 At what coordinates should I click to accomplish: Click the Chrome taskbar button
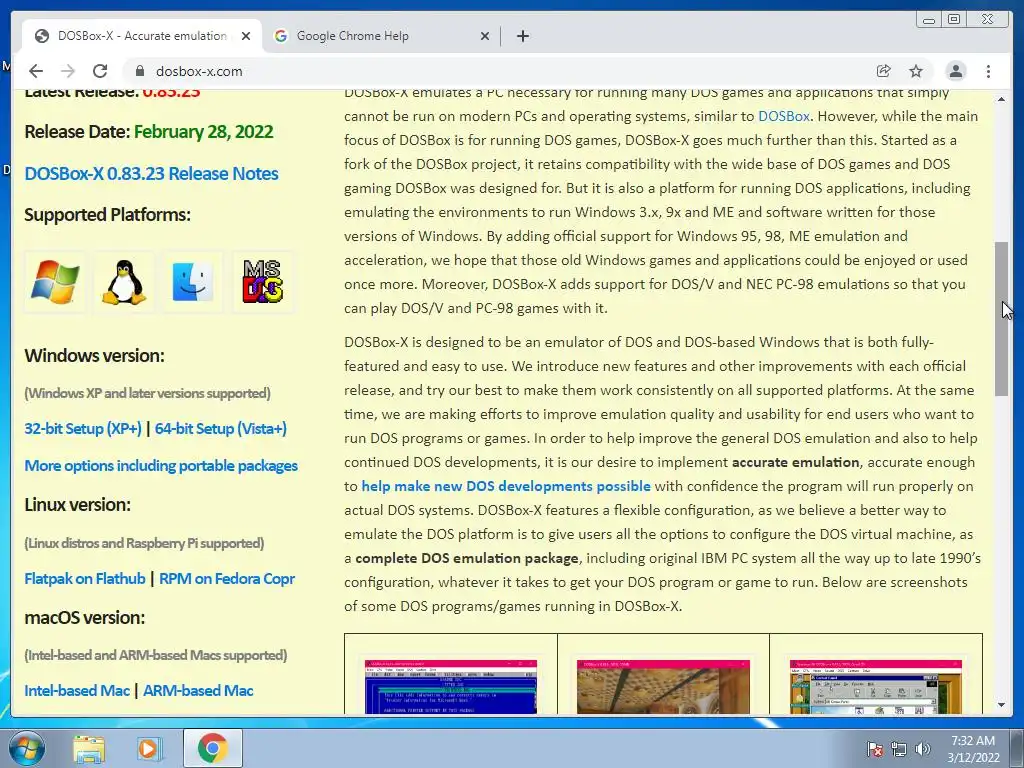(x=212, y=748)
